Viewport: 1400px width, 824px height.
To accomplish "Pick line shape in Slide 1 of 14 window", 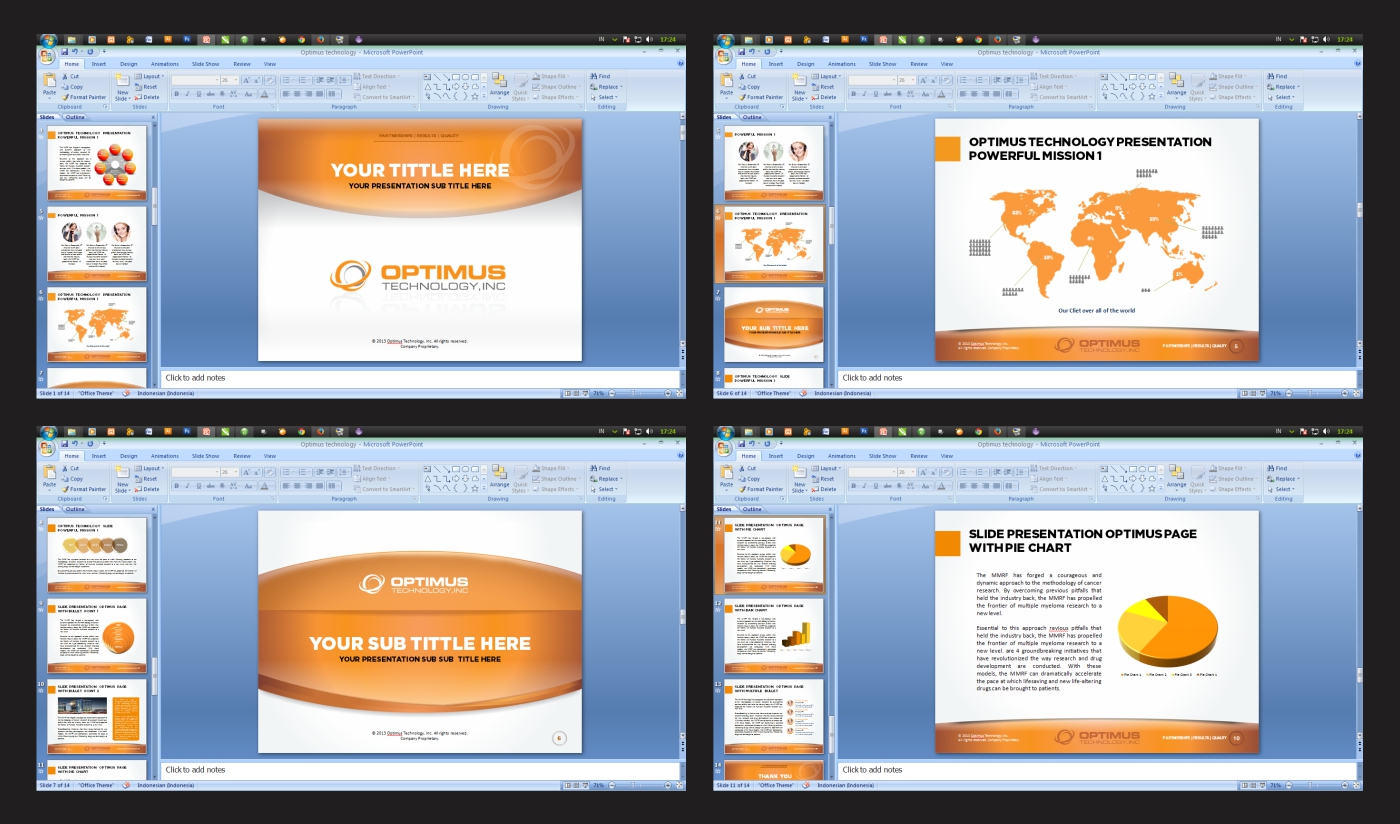I will point(438,76).
